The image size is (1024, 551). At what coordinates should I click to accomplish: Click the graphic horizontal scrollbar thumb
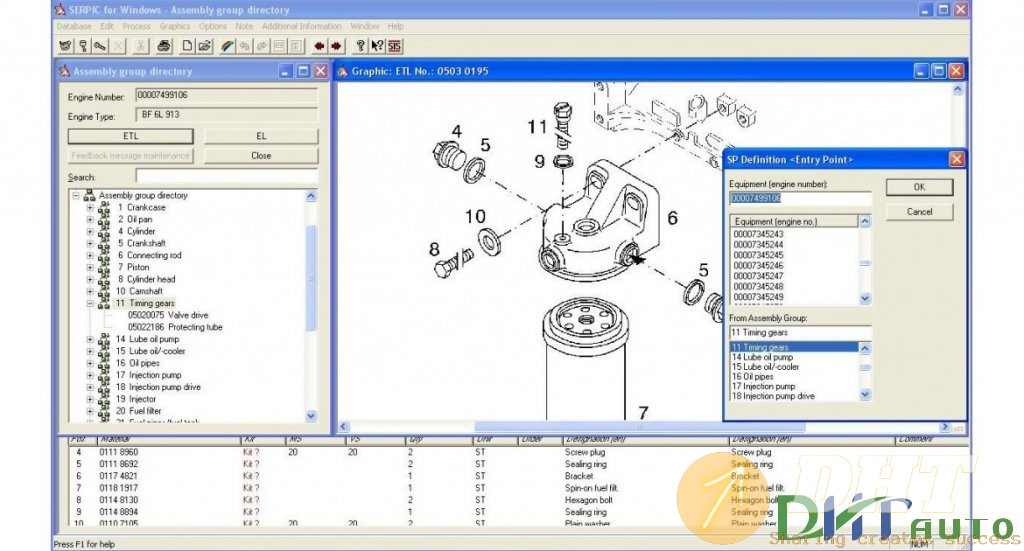click(639, 427)
